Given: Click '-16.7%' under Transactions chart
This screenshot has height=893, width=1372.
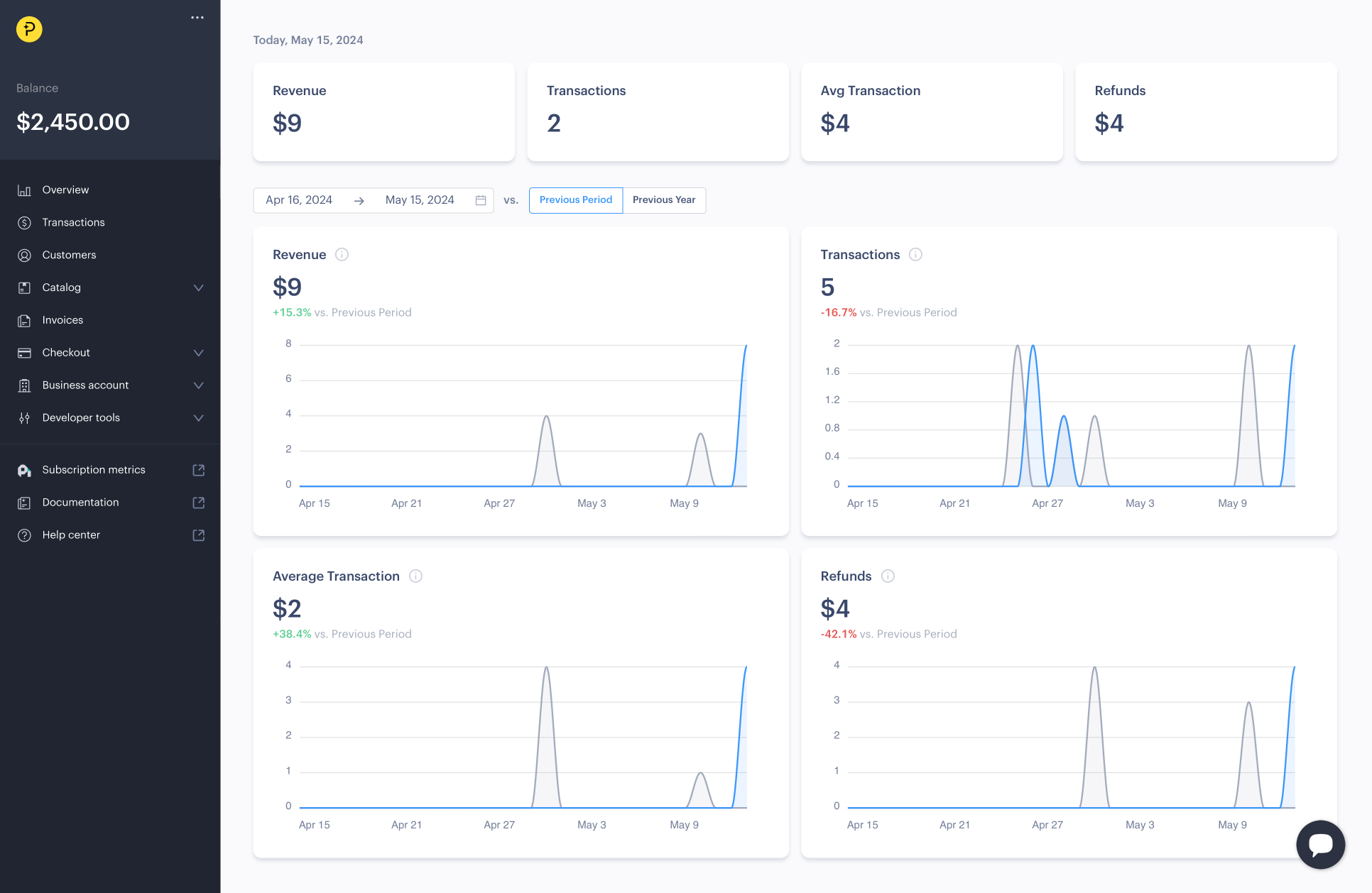Looking at the screenshot, I should pos(839,313).
